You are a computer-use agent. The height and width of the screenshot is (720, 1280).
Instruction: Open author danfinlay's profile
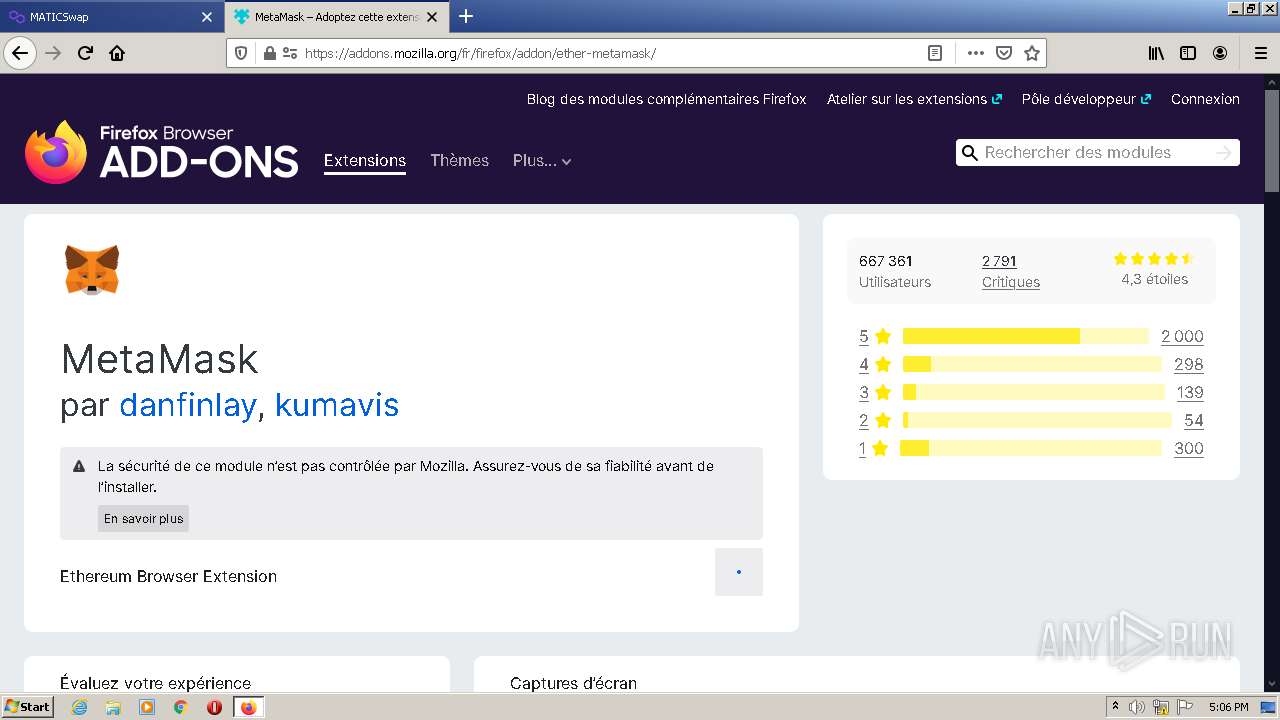[x=187, y=405]
